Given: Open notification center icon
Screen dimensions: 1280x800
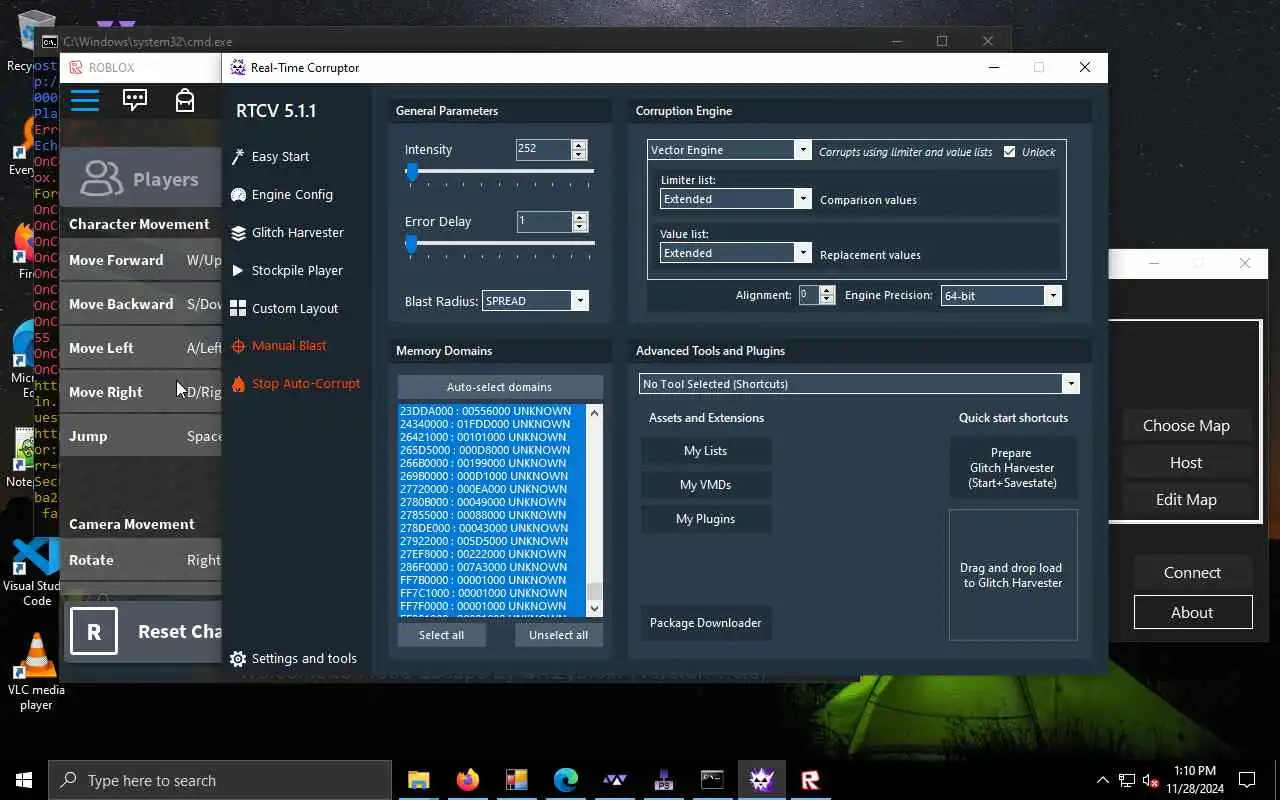Looking at the screenshot, I should pos(1247,780).
